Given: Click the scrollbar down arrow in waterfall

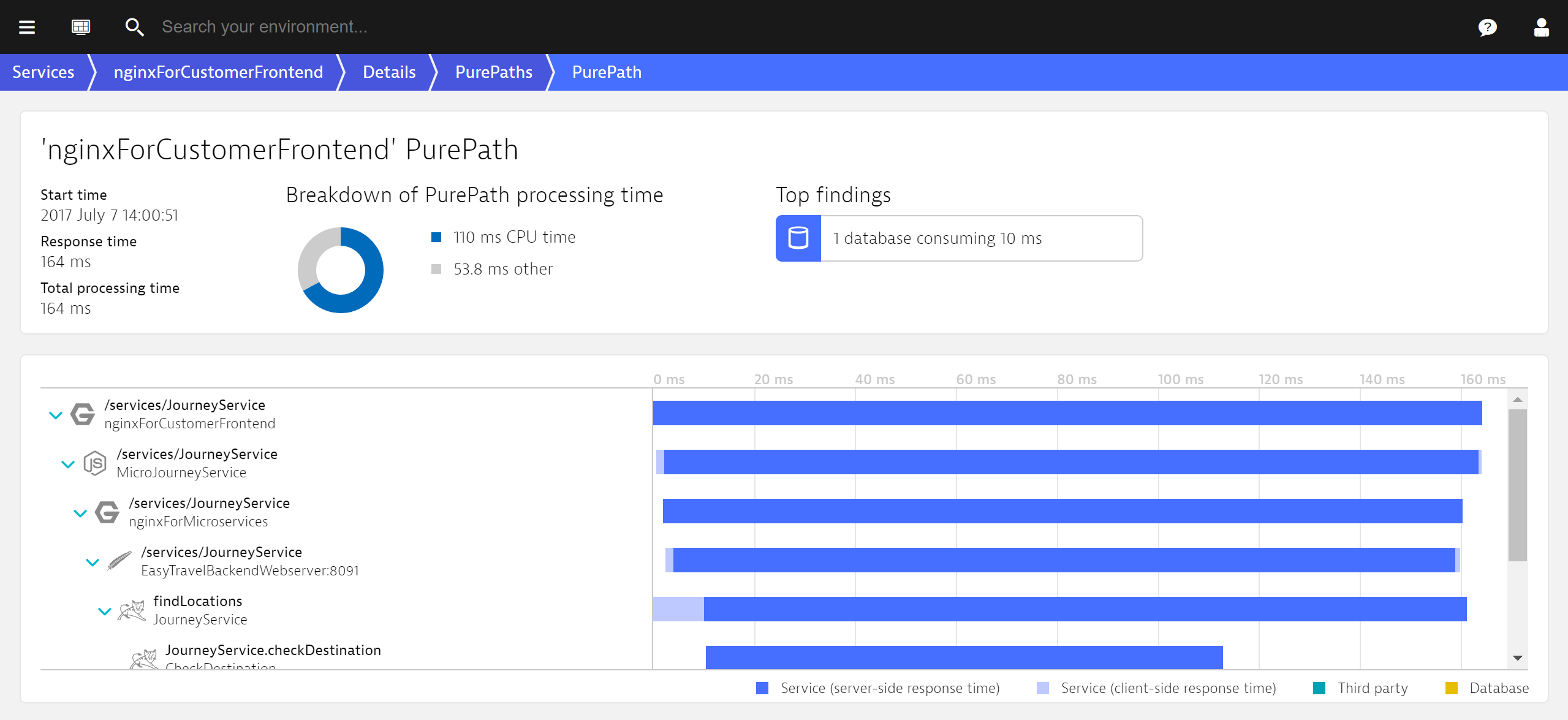Looking at the screenshot, I should 1517,657.
